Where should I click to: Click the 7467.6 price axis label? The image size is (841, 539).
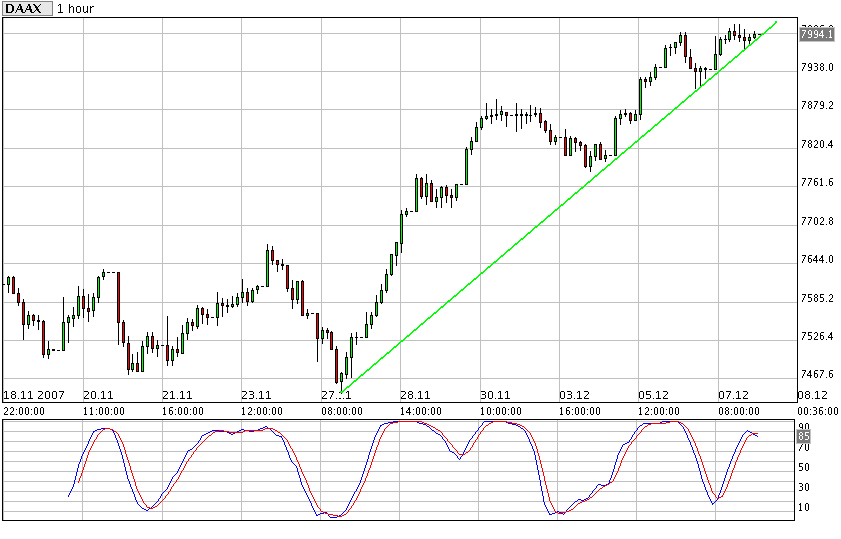point(816,375)
